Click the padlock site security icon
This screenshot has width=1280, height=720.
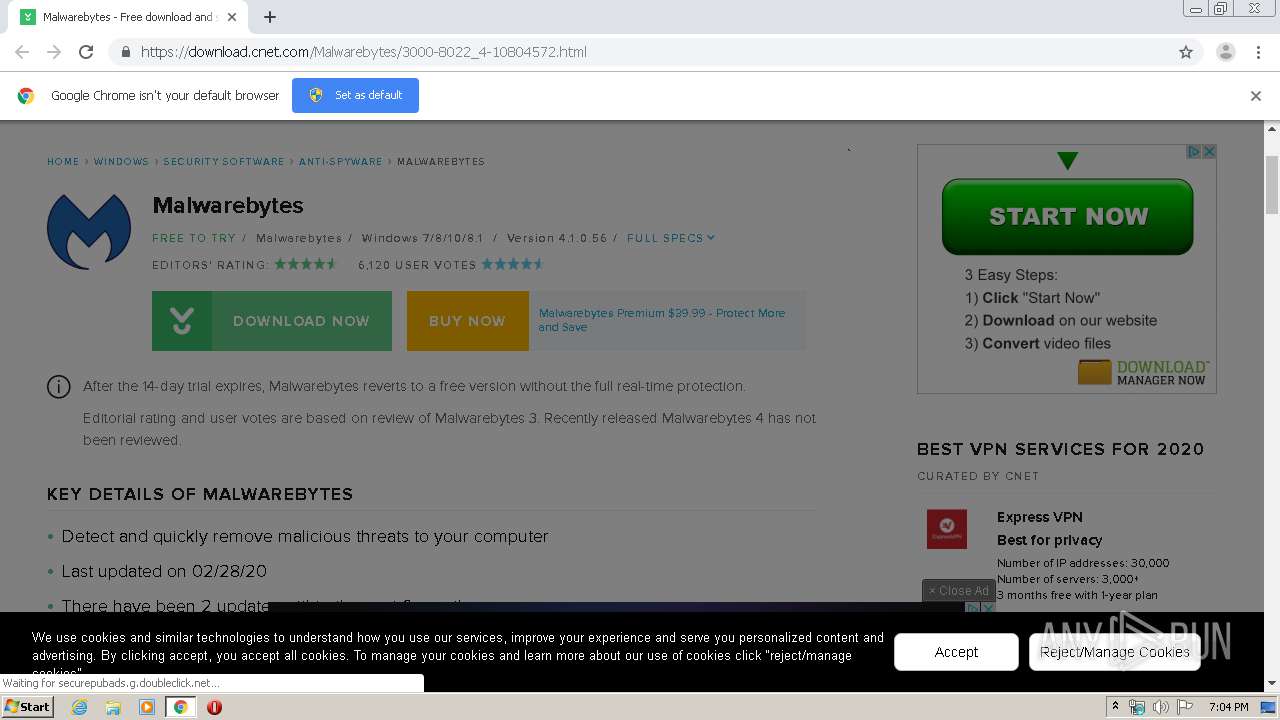[125, 52]
